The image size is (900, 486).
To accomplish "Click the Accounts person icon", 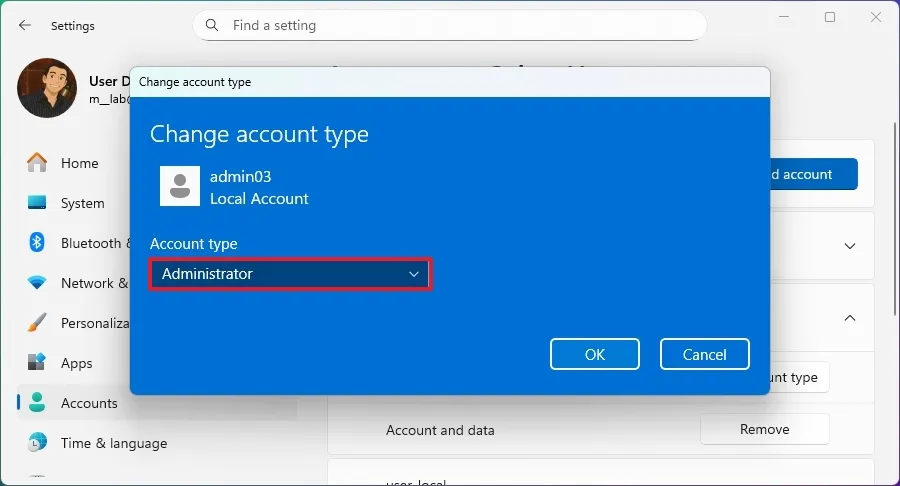I will coord(37,403).
